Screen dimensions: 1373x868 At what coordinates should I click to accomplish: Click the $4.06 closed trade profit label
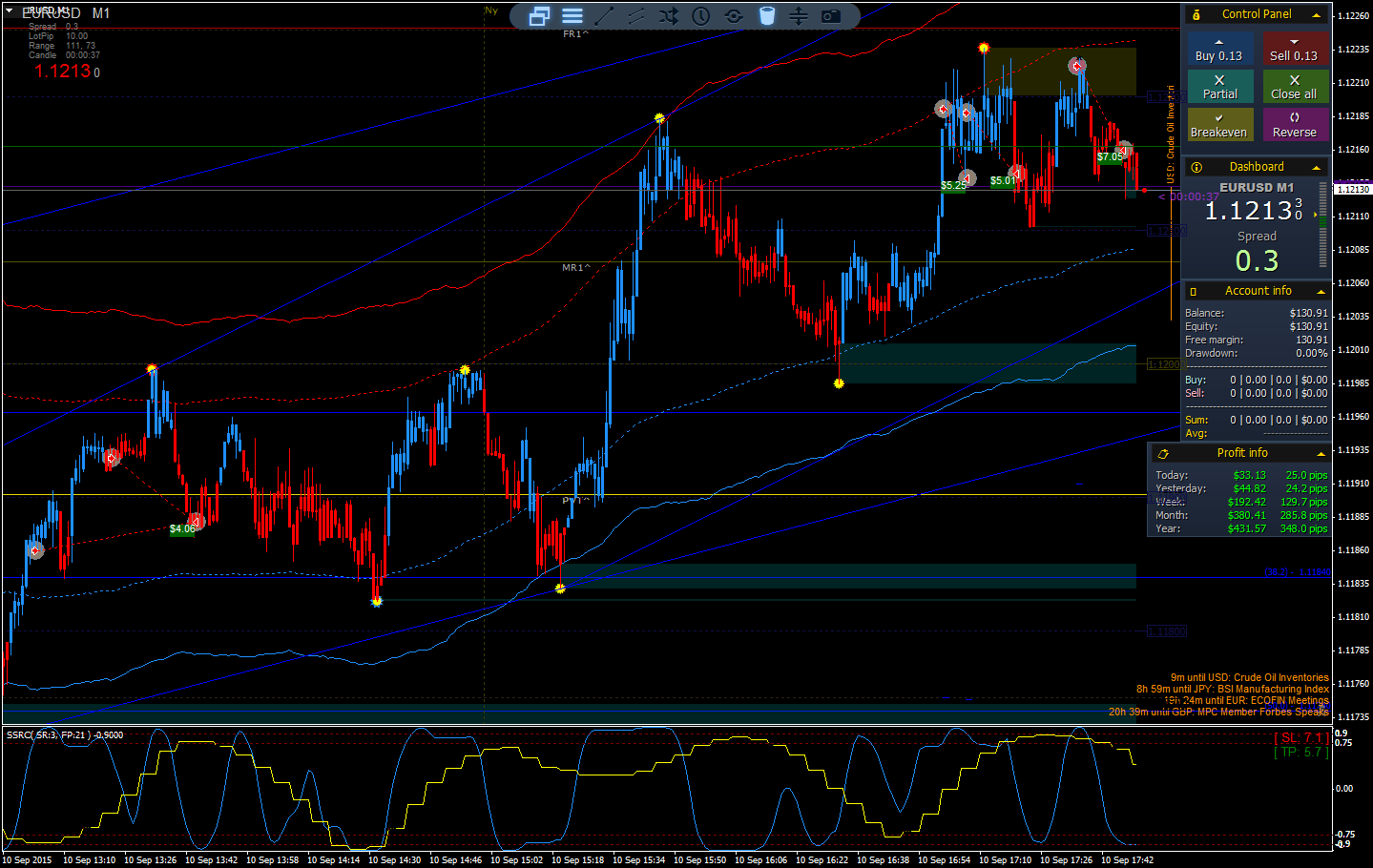click(181, 529)
